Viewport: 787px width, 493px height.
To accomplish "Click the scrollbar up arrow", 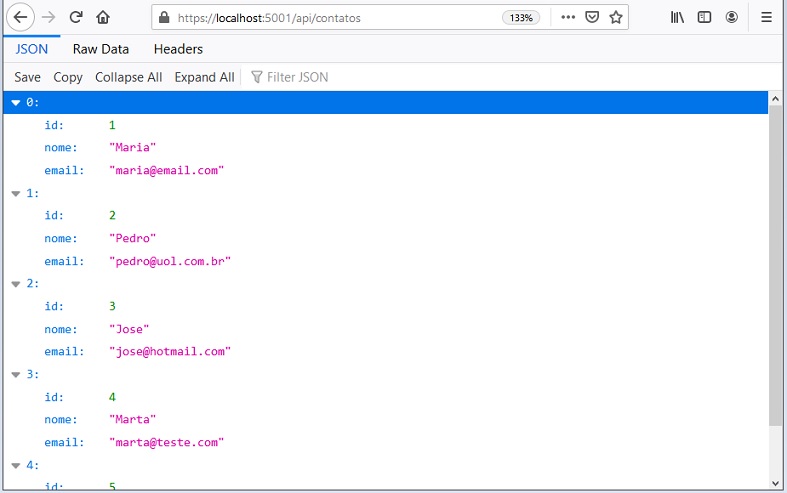I will (x=775, y=99).
